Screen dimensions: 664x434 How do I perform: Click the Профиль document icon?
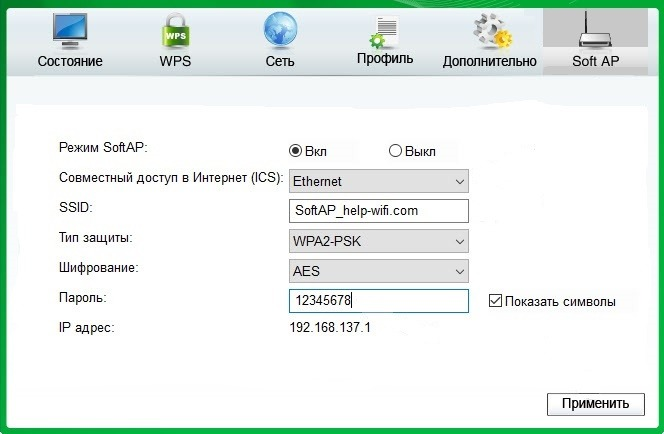click(x=385, y=33)
